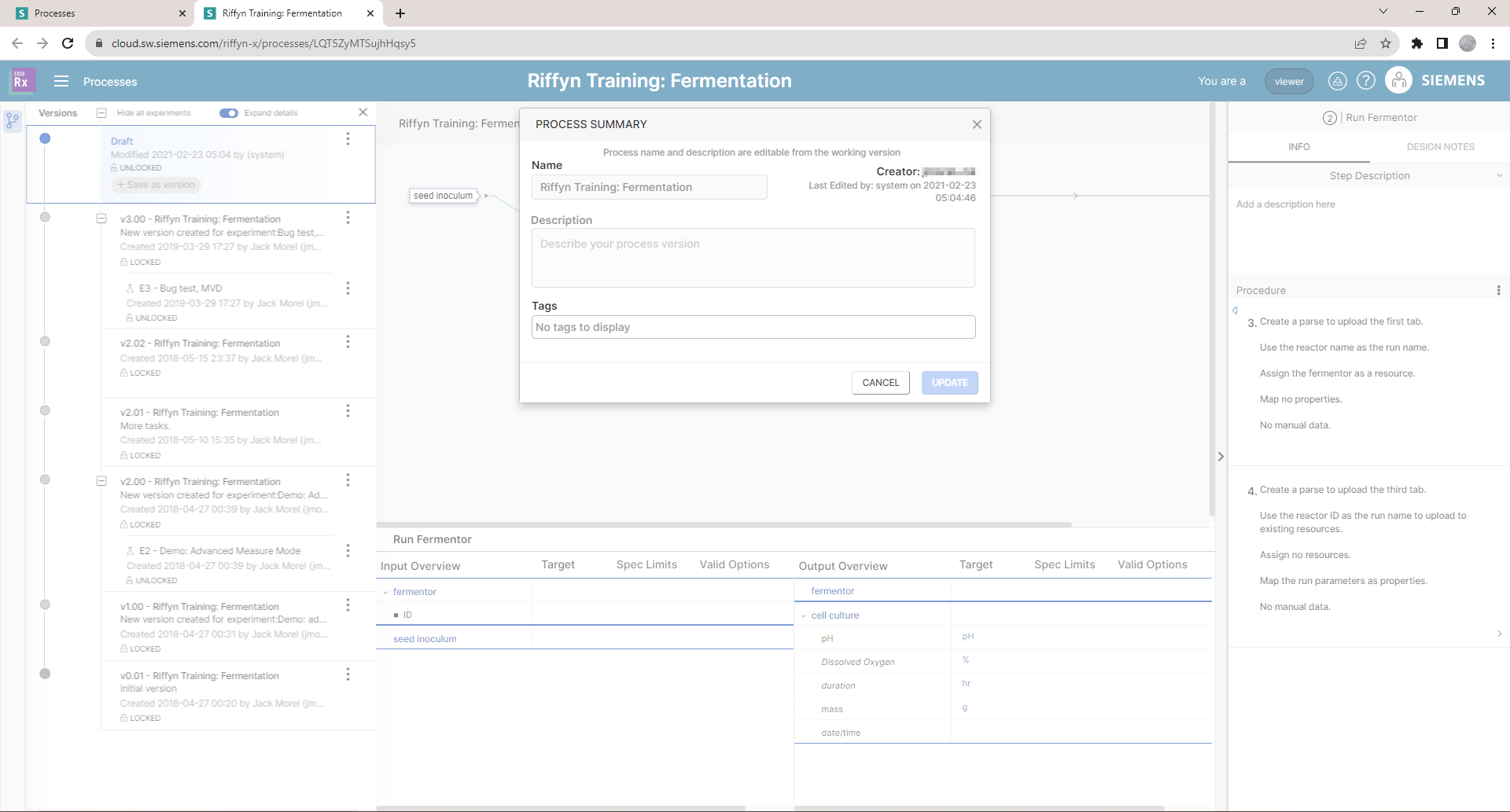The height and width of the screenshot is (812, 1510).
Task: Click the process Description text field
Action: click(x=753, y=258)
